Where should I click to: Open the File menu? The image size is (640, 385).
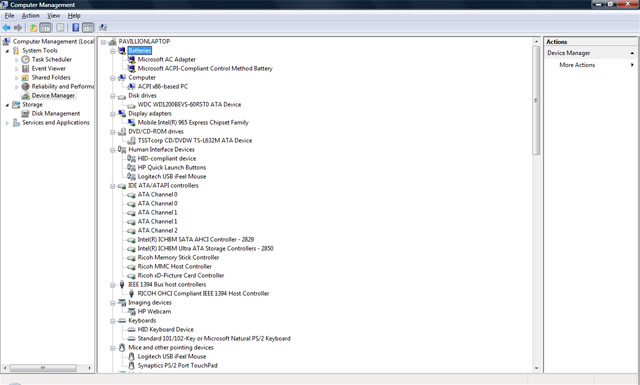[9, 16]
